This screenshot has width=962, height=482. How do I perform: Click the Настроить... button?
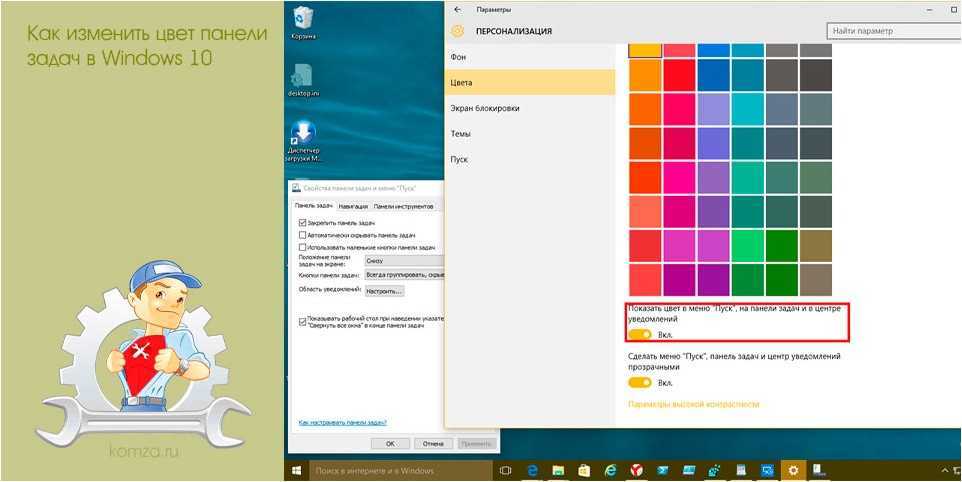coord(385,291)
